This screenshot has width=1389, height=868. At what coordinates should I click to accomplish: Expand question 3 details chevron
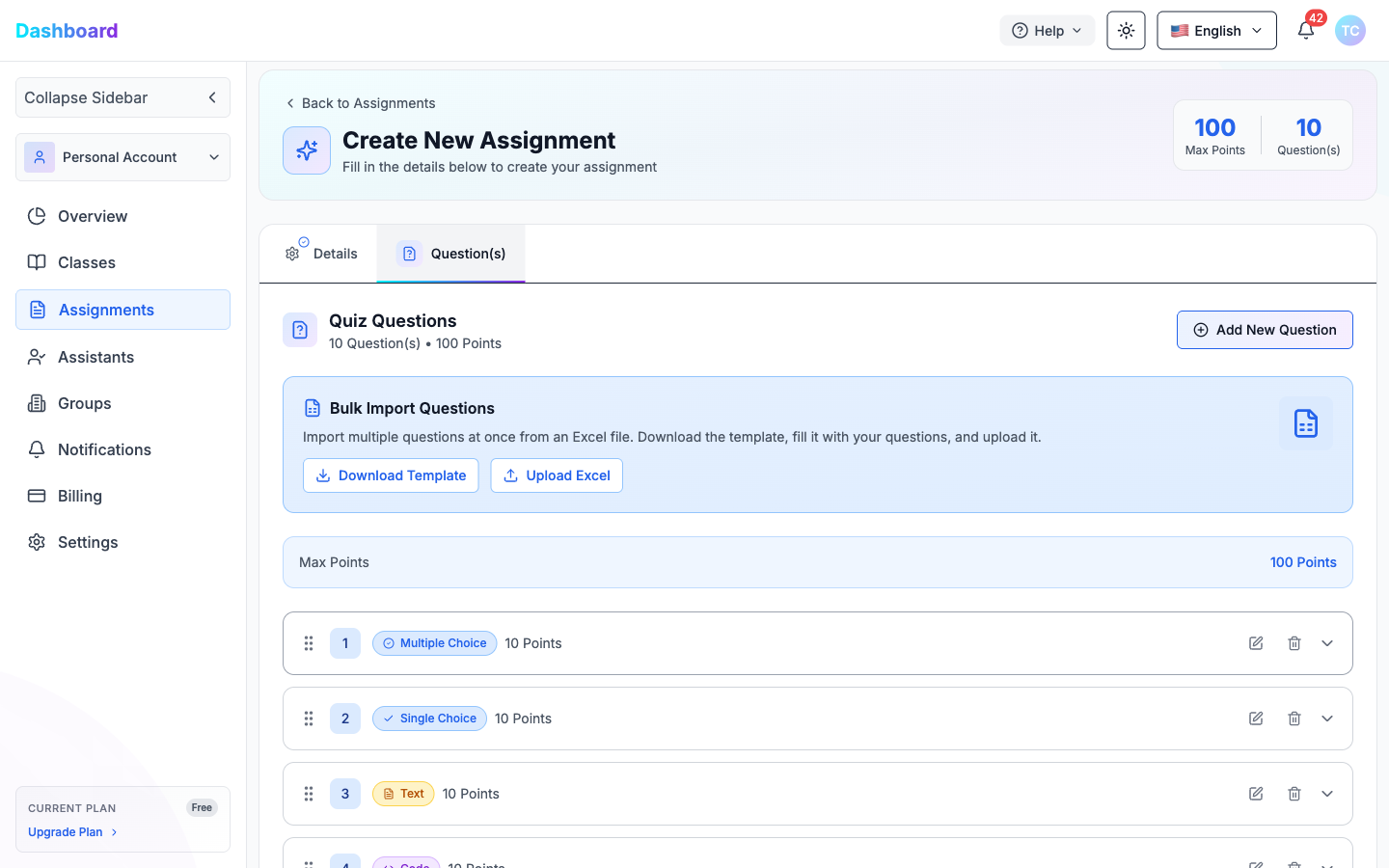[x=1327, y=794]
